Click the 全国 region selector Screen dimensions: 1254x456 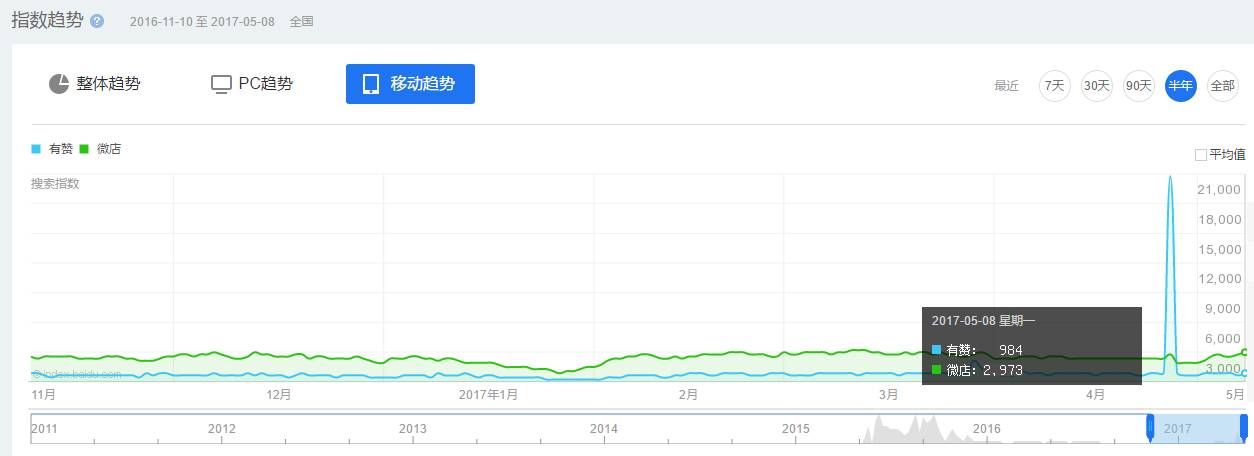(x=301, y=21)
